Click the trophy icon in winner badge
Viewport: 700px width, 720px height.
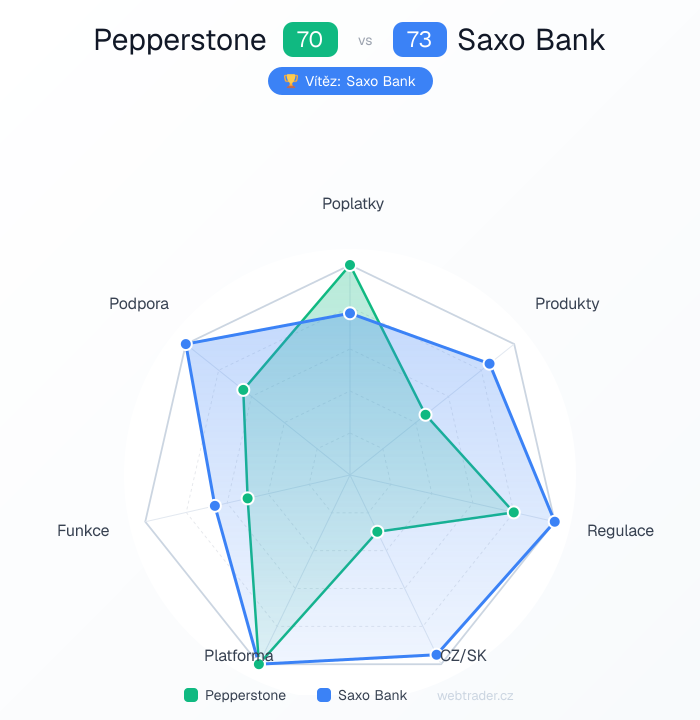tap(291, 81)
